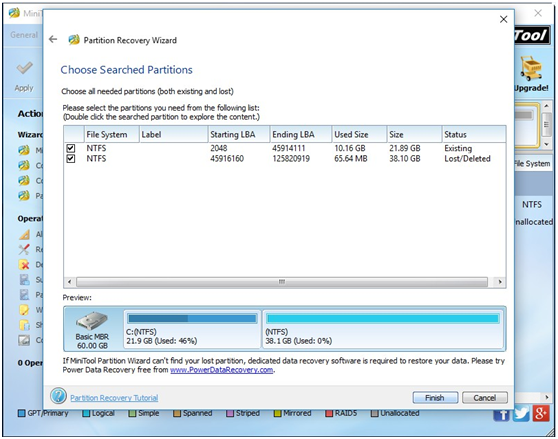Click starting LBA value 45916160

click(x=227, y=159)
